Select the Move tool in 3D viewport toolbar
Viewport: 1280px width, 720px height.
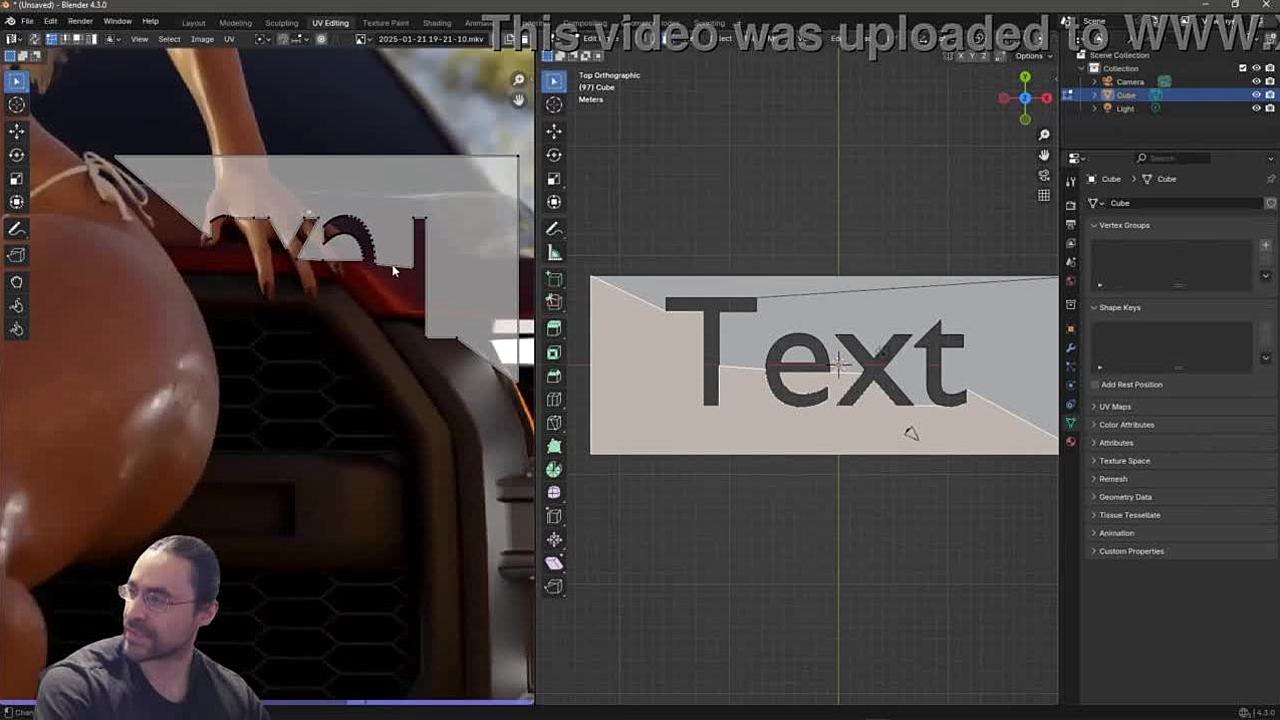(554, 130)
